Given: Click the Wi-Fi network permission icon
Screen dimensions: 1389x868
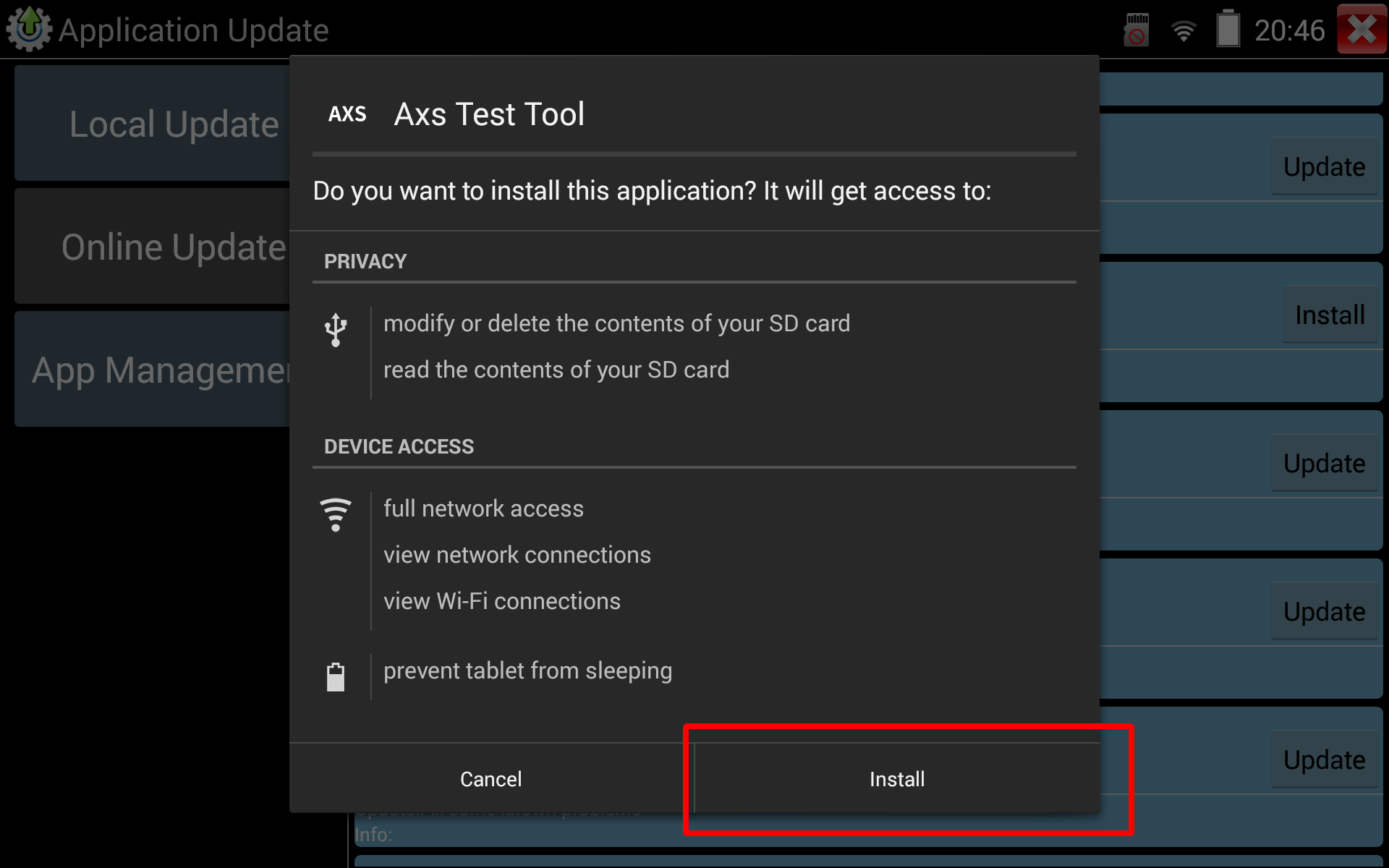Looking at the screenshot, I should 336,514.
